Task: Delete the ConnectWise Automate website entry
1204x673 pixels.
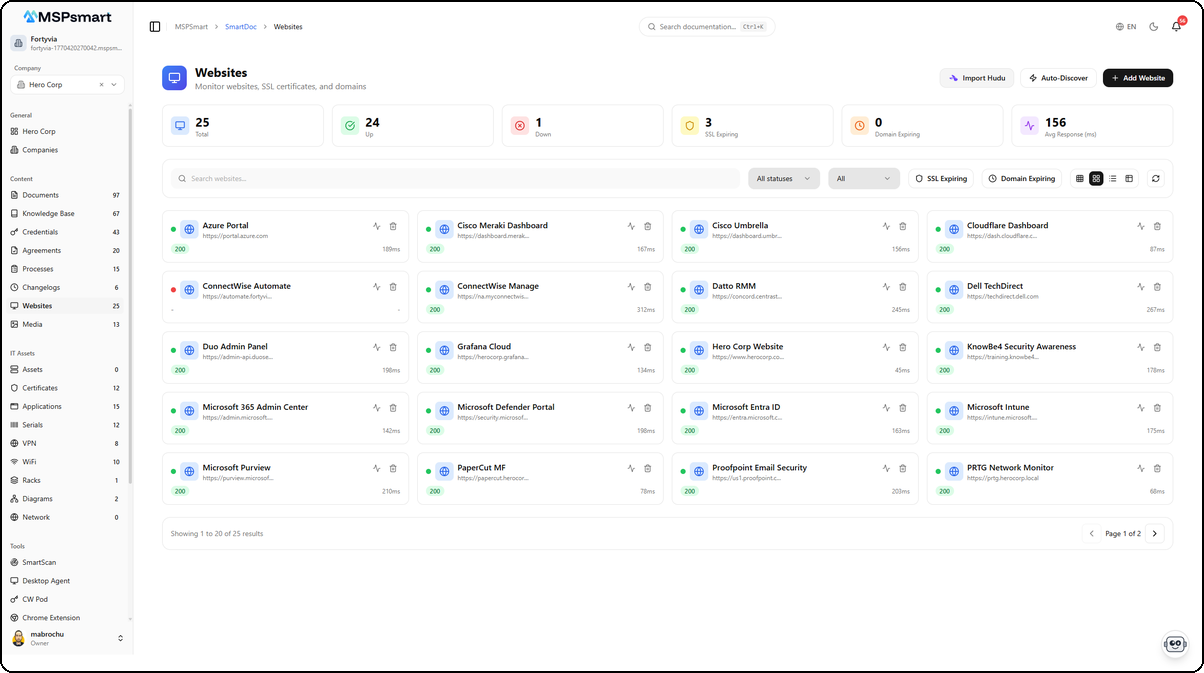Action: tap(392, 286)
